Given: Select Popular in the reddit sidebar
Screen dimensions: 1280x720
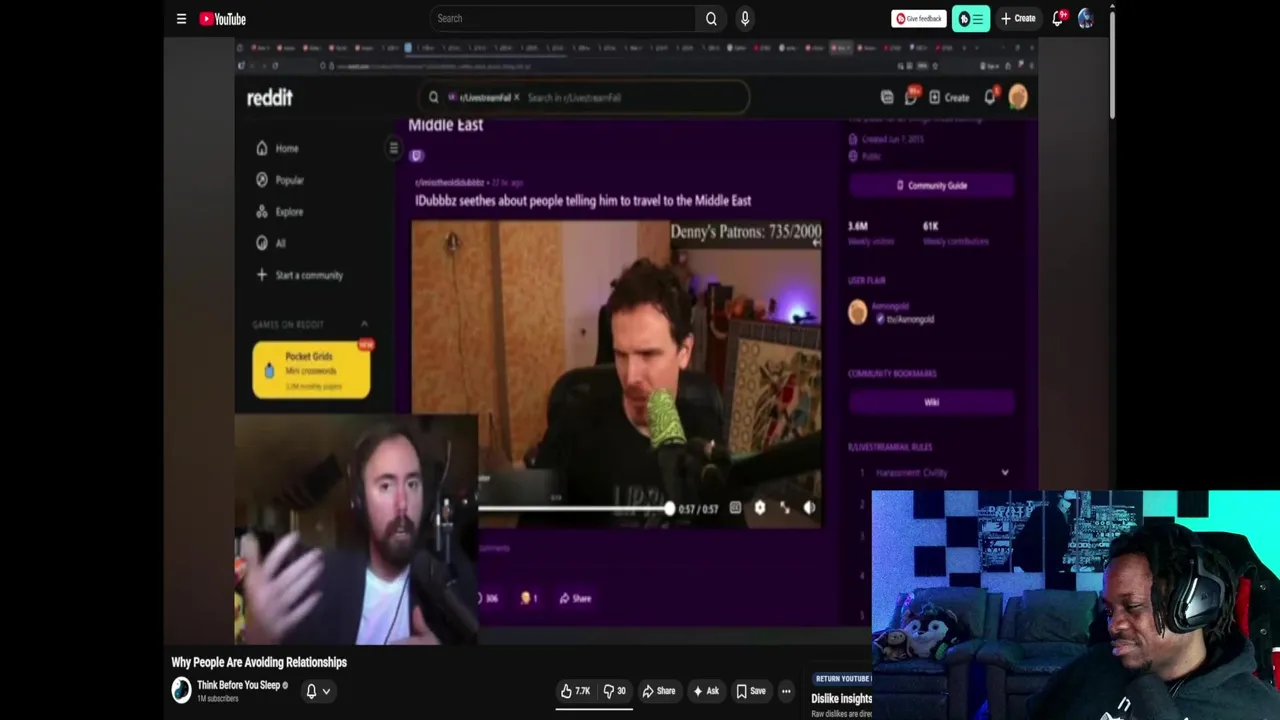Looking at the screenshot, I should click(280, 180).
